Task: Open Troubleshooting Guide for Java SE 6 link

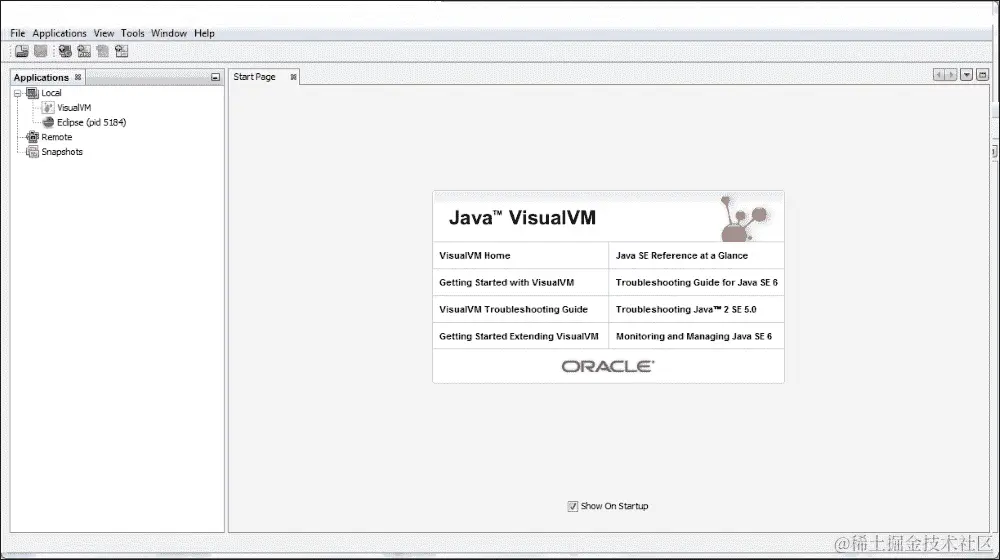Action: pyautogui.click(x=696, y=283)
